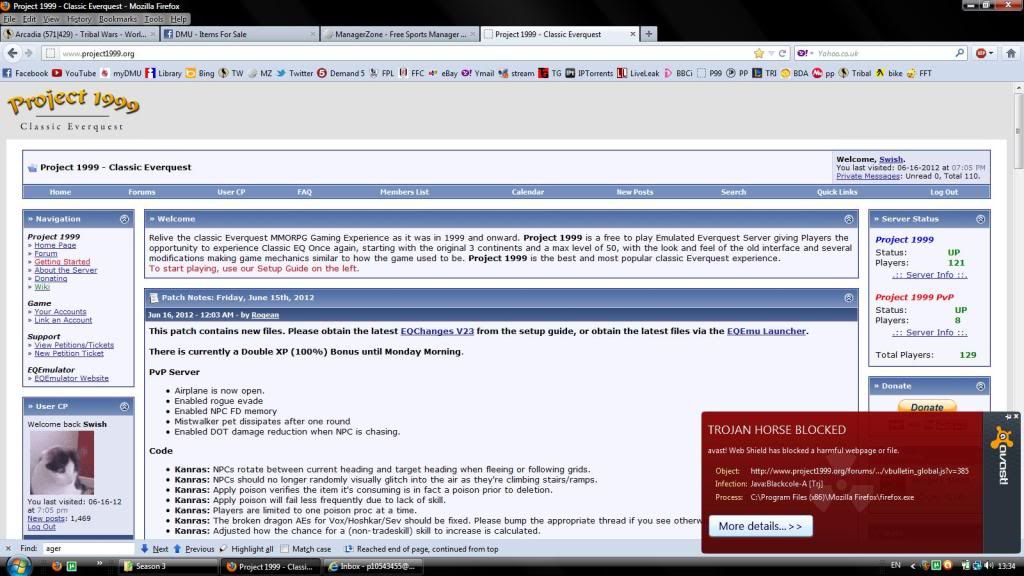Click the cat avatar thumbnail
Viewport: 1024px width, 576px height.
[x=62, y=462]
